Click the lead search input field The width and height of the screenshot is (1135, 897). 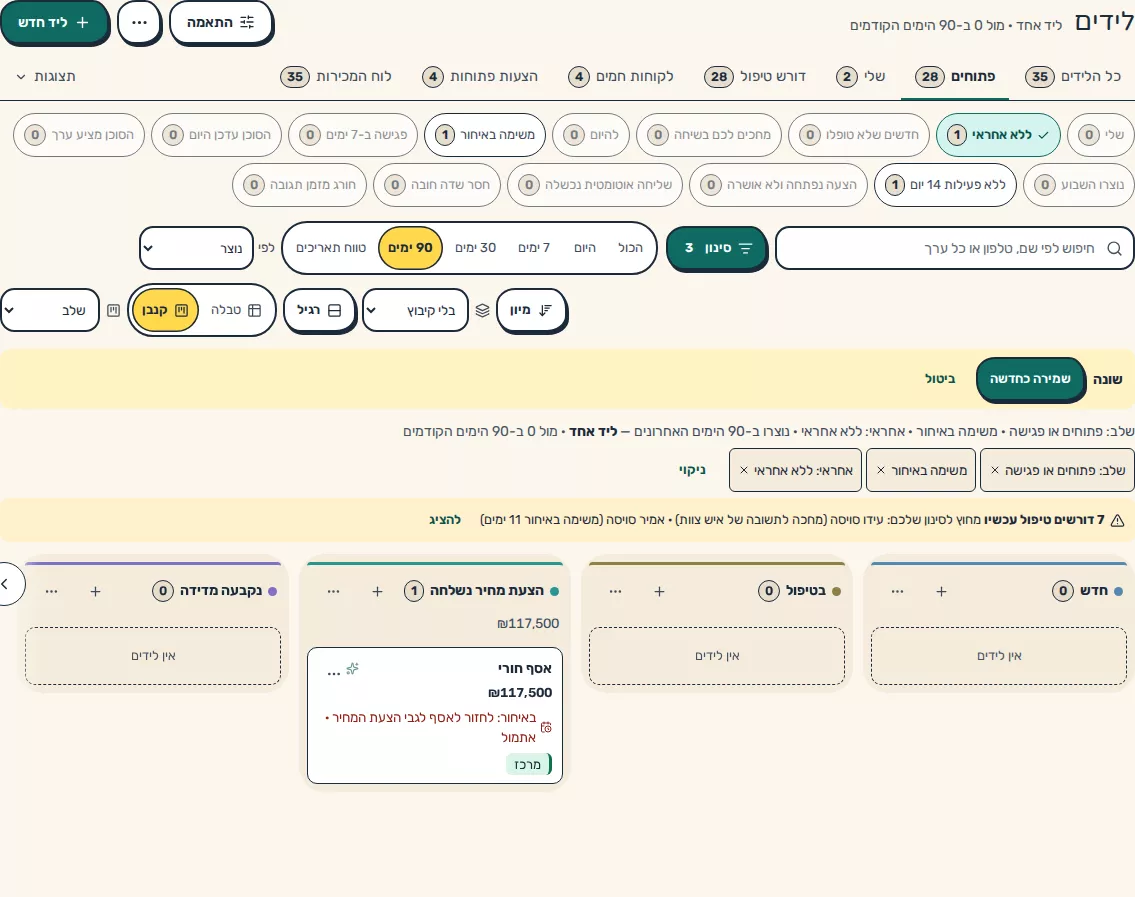[x=954, y=248]
